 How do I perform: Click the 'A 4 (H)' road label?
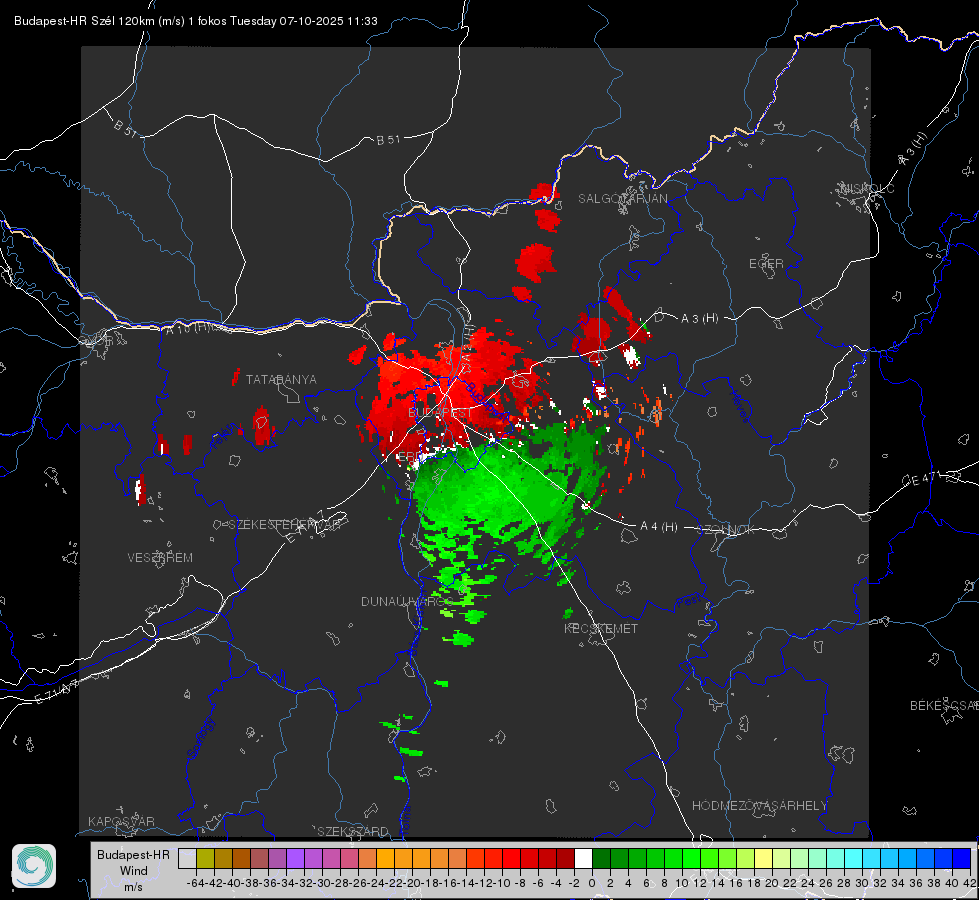coord(659,527)
